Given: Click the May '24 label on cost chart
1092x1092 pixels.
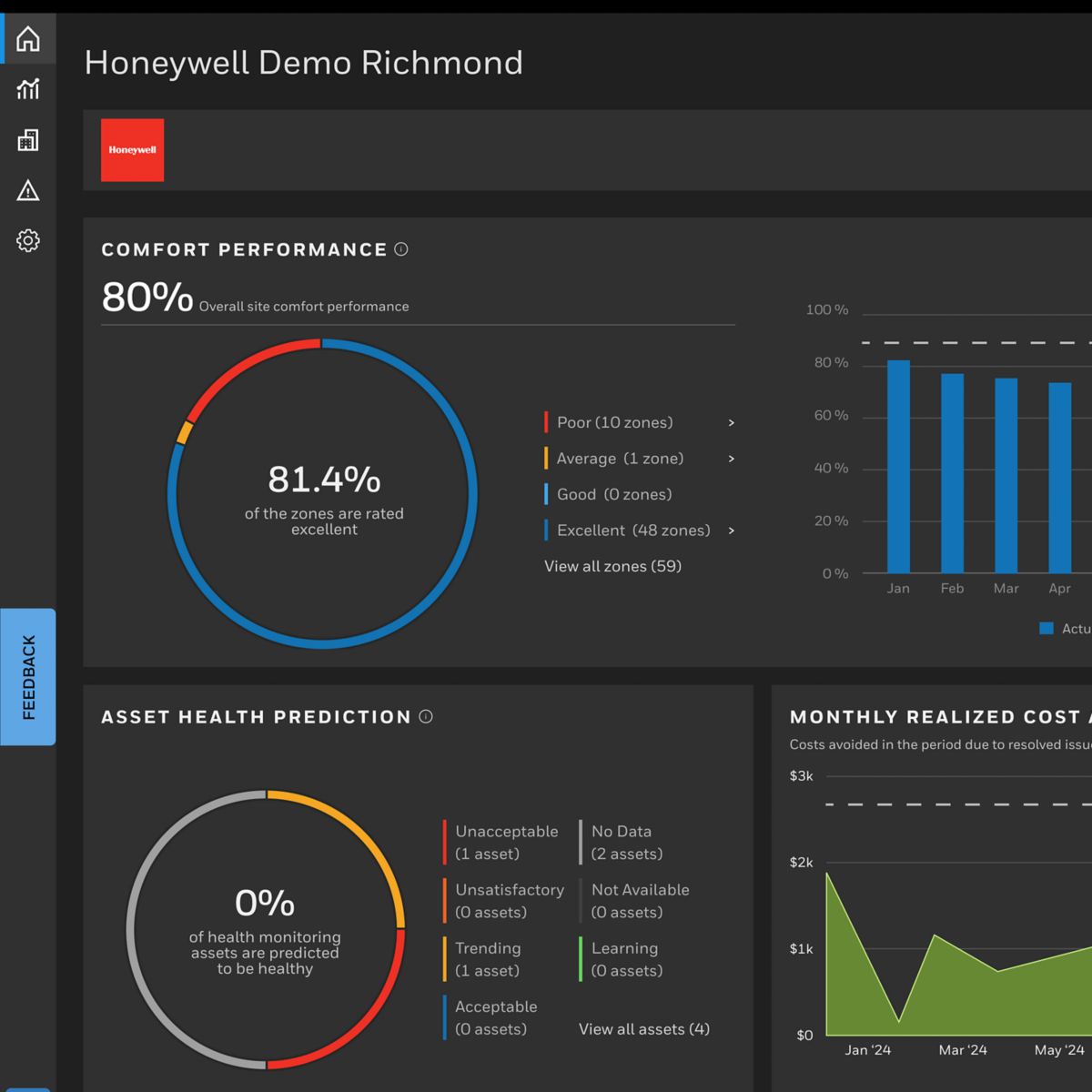Looking at the screenshot, I should (x=1059, y=1050).
